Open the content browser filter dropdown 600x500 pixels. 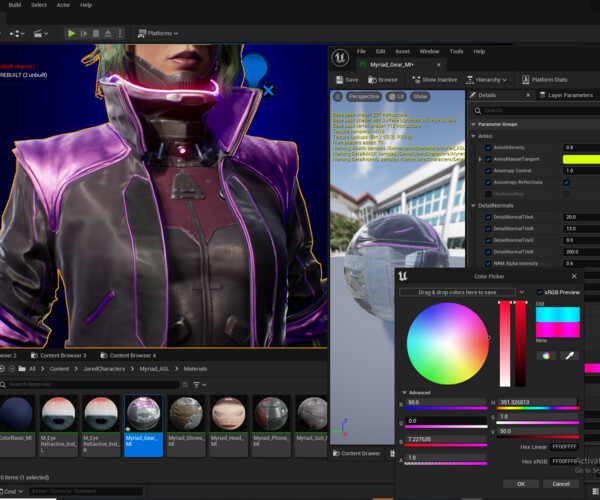(x=200, y=385)
